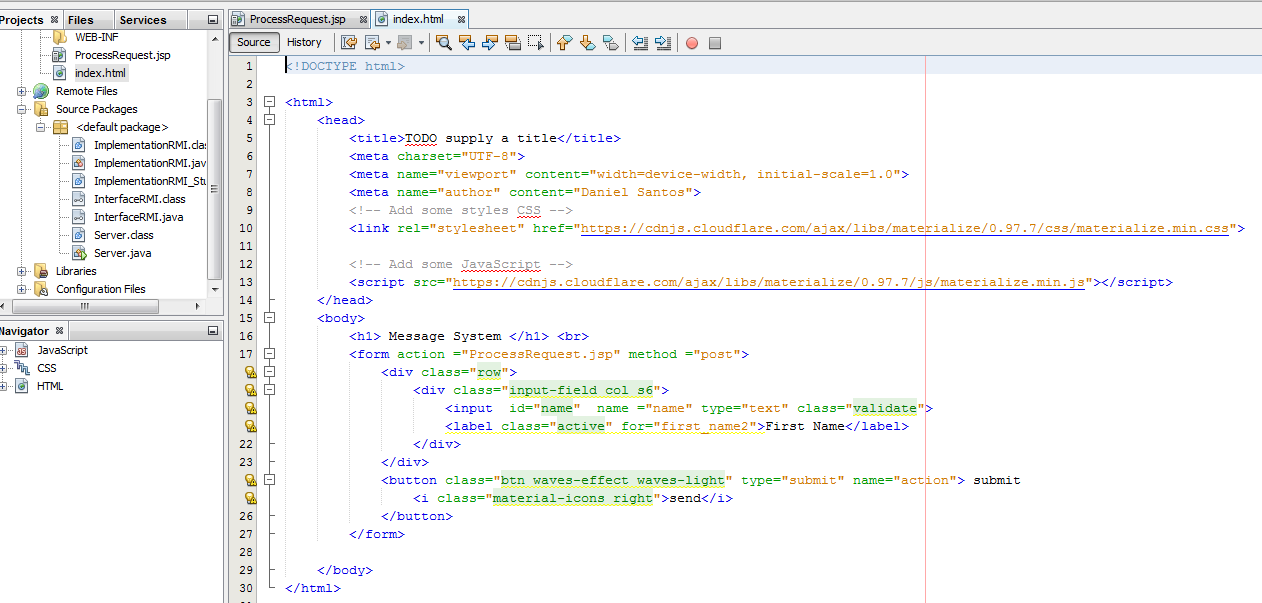This screenshot has height=603, width=1262.
Task: Minimize the Navigator panel
Action: pyautogui.click(x=213, y=330)
